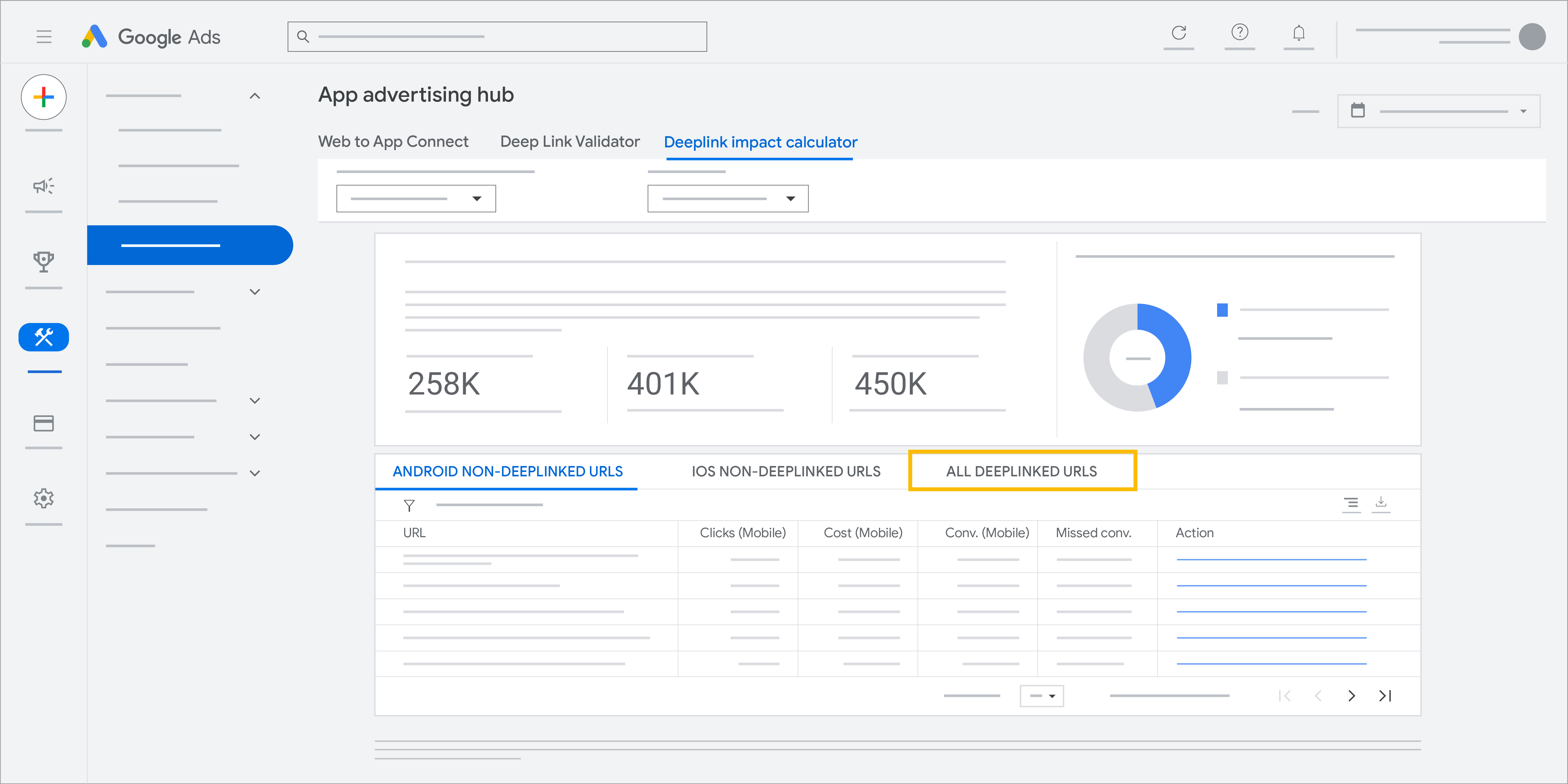Screen dimensions: 1568x784
Task: Click the filter funnel icon
Action: (409, 505)
